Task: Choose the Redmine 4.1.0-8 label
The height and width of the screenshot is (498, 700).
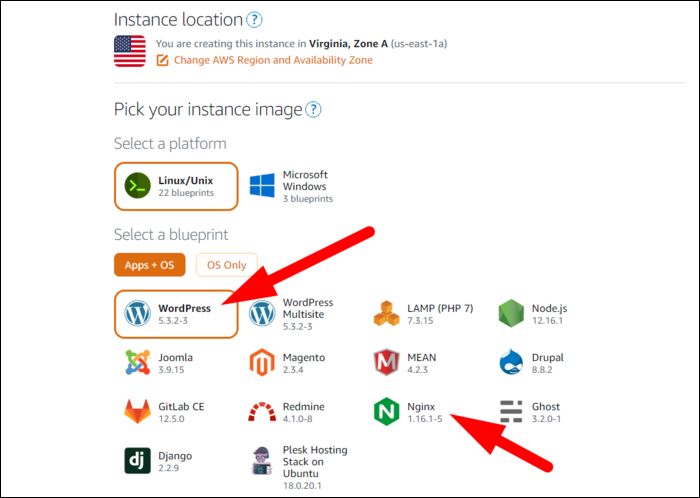Action: click(304, 412)
